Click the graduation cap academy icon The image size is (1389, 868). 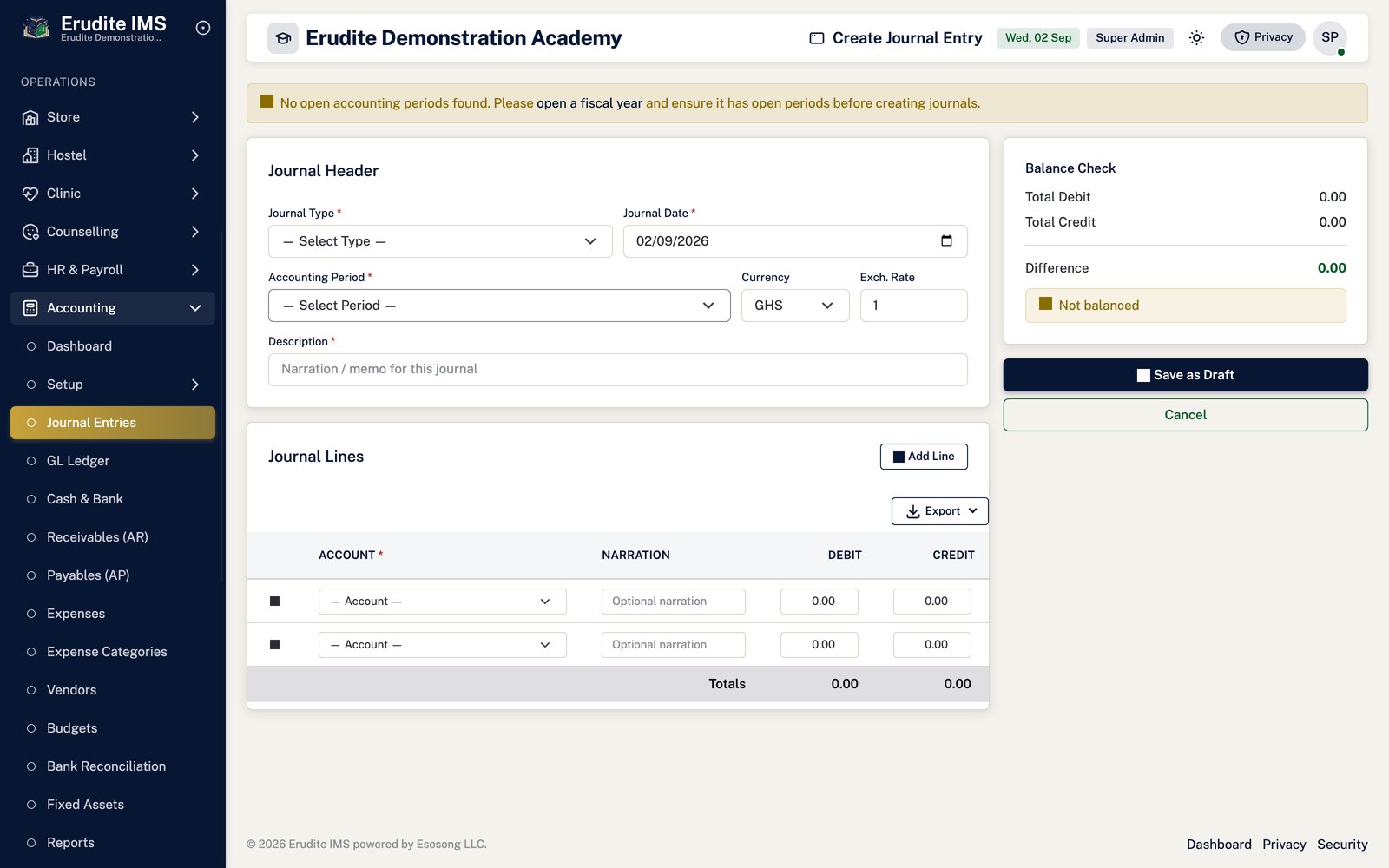point(283,38)
